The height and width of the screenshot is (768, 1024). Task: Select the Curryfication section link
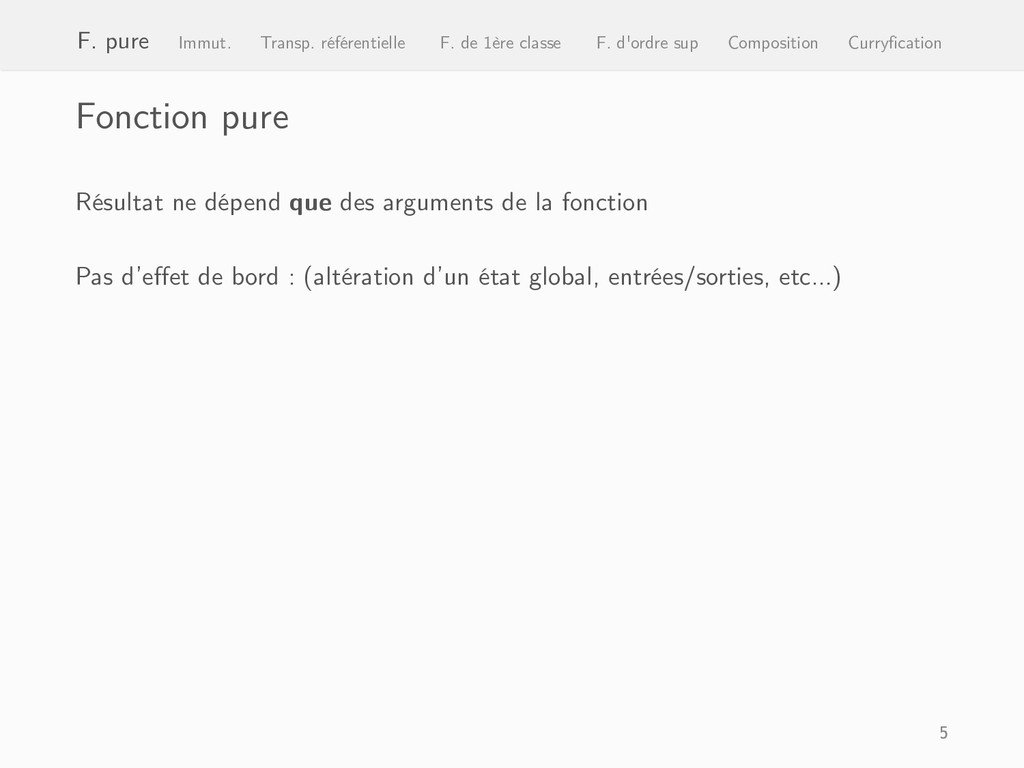tap(895, 43)
